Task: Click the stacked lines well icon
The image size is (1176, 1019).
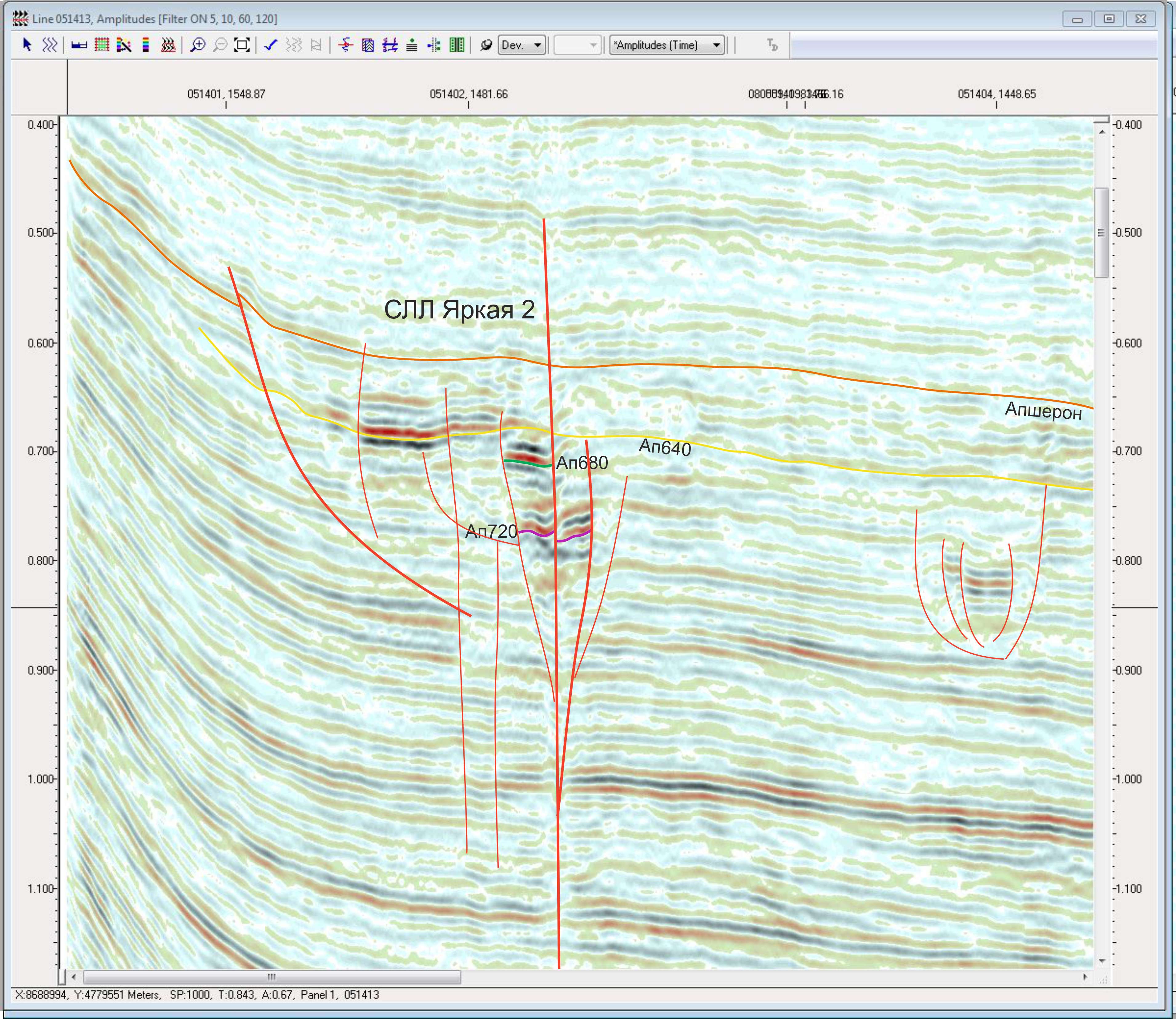Action: 412,45
